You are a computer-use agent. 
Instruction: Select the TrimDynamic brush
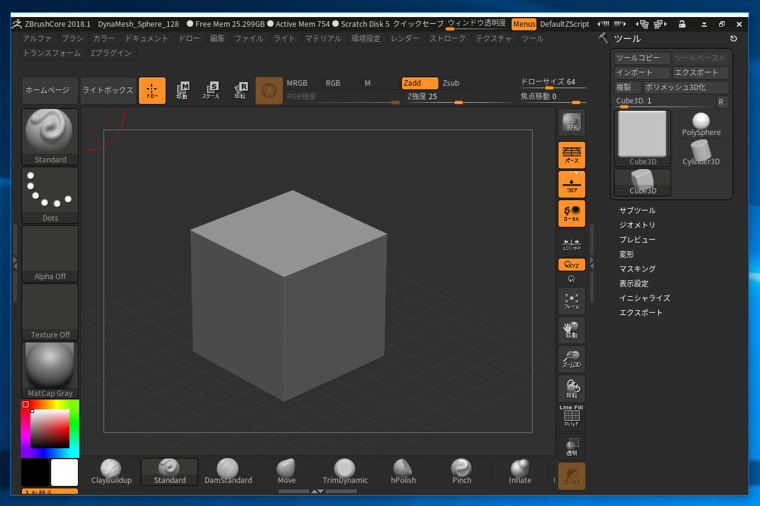click(x=345, y=472)
